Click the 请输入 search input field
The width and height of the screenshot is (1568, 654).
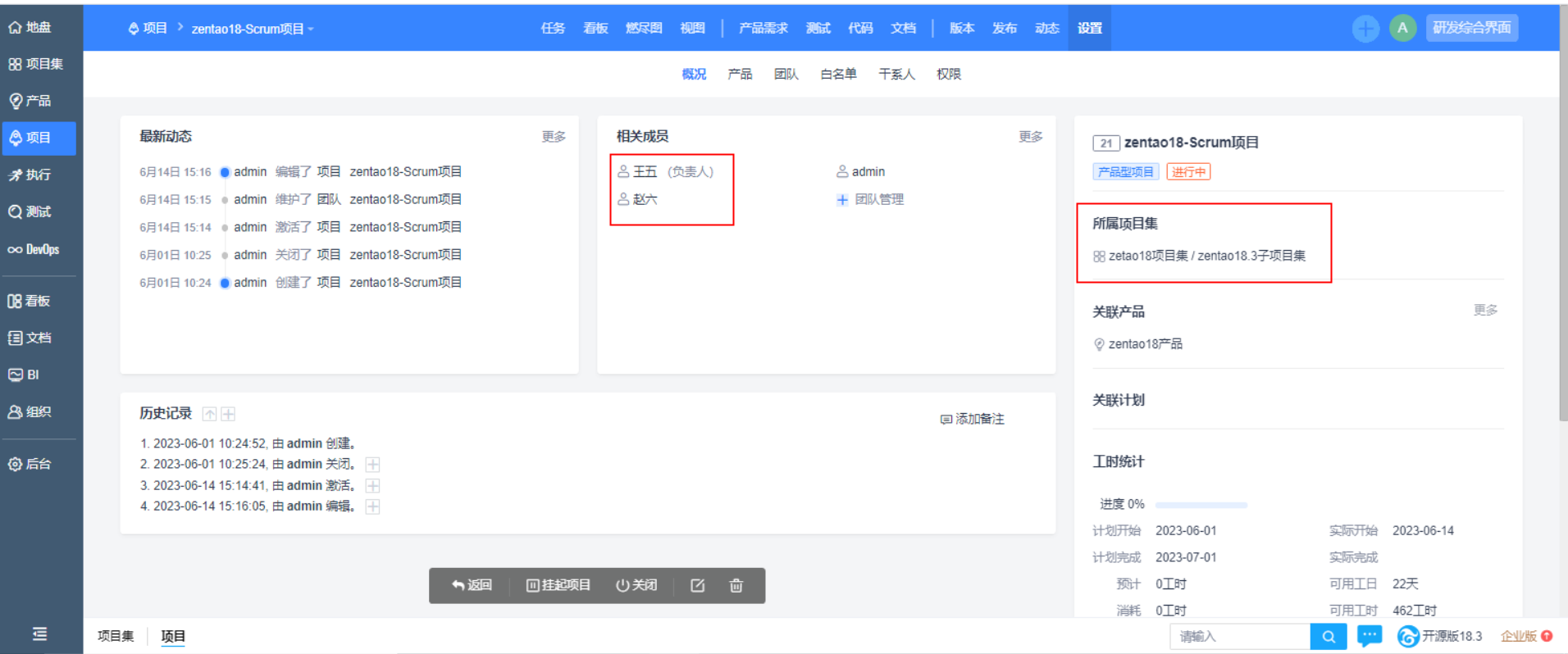[1240, 636]
